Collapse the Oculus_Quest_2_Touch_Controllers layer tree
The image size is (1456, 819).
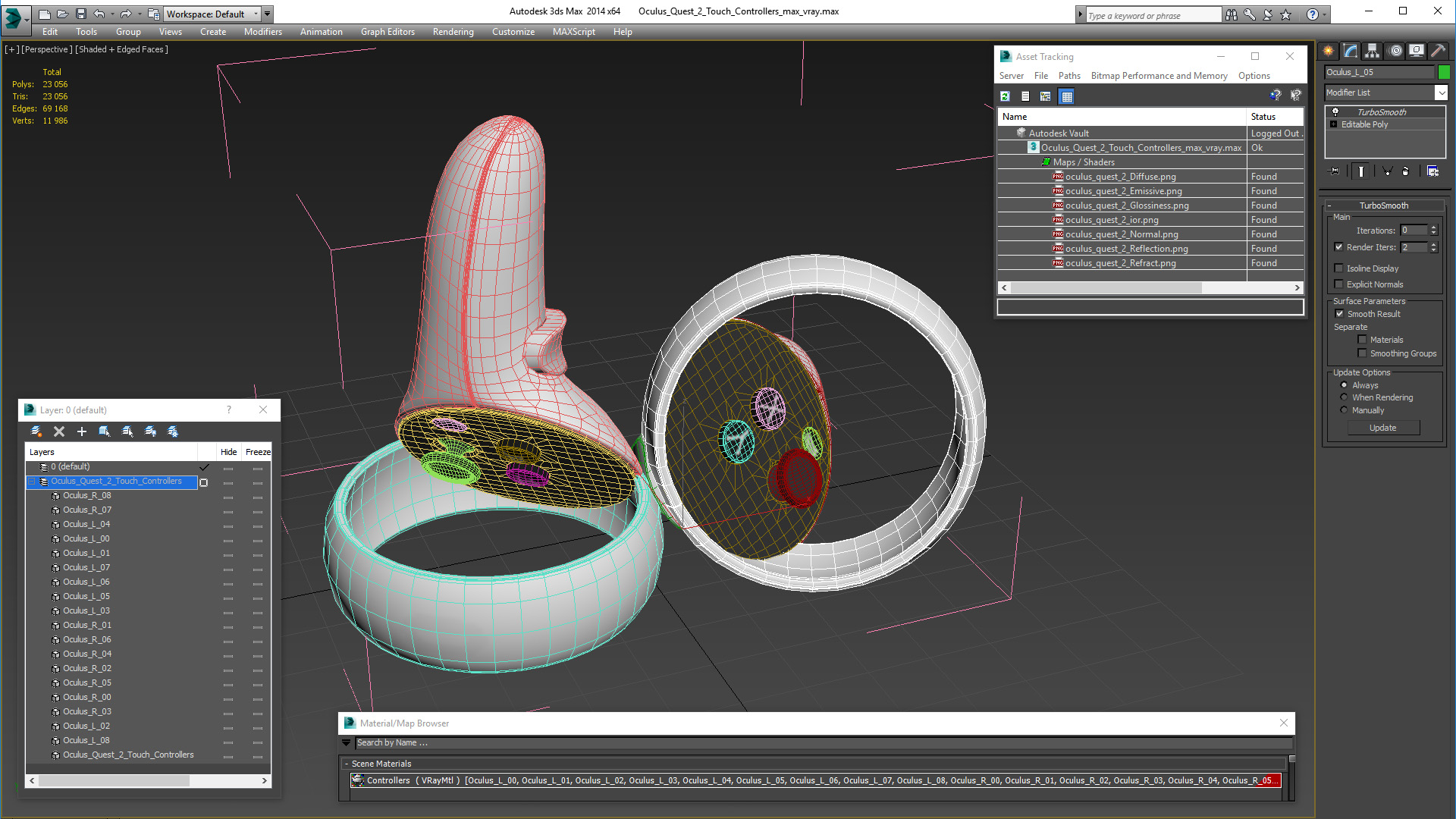pos(32,482)
